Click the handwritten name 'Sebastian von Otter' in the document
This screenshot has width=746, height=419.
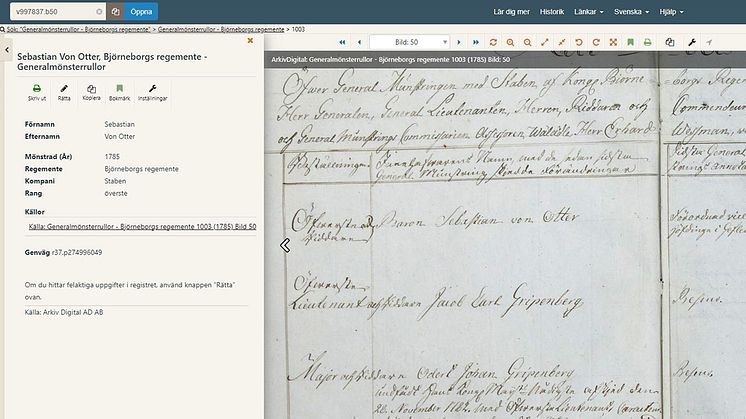click(x=506, y=218)
